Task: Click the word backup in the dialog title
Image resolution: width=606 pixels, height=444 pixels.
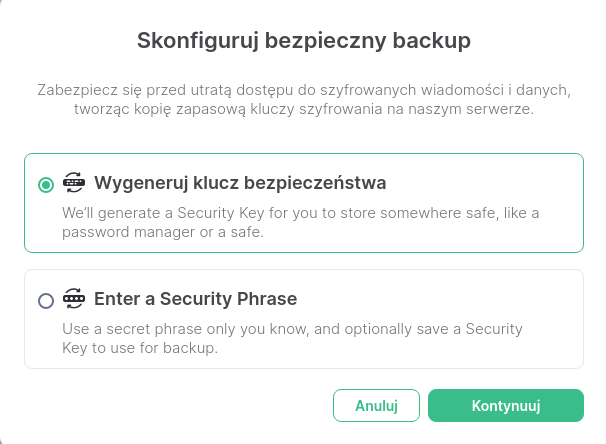Action: pos(432,41)
